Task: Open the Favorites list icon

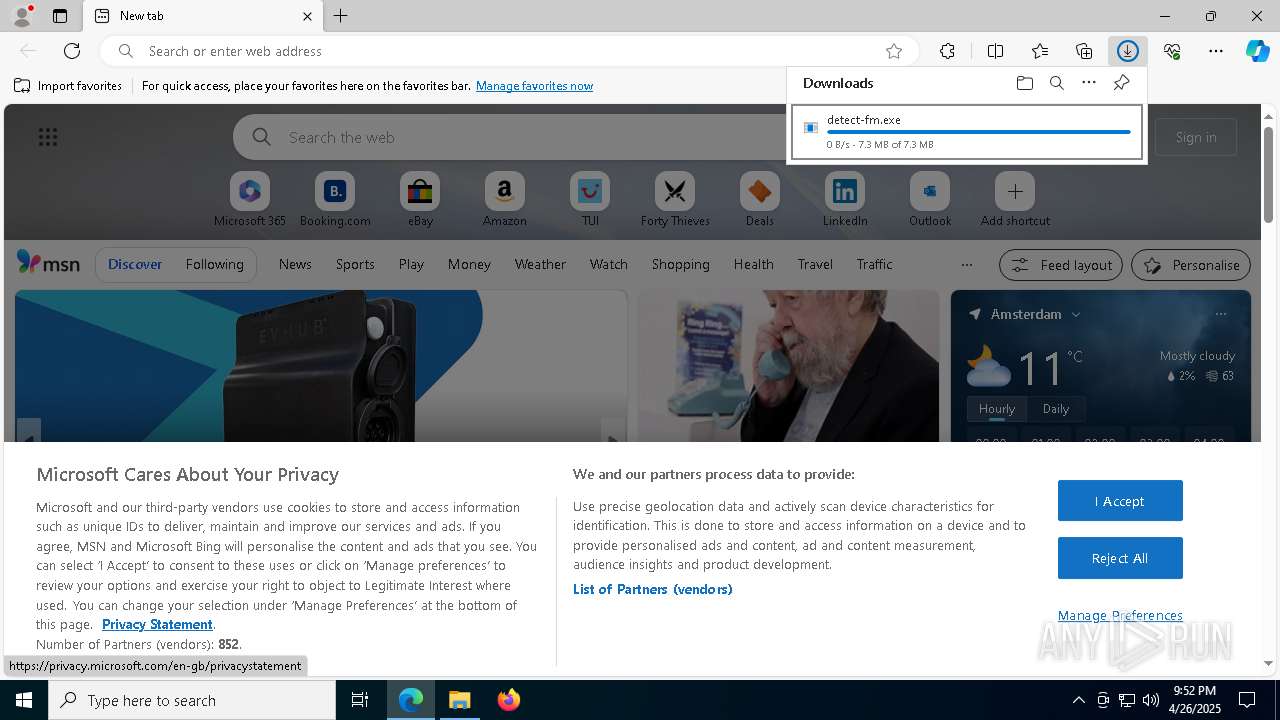Action: [1040, 51]
